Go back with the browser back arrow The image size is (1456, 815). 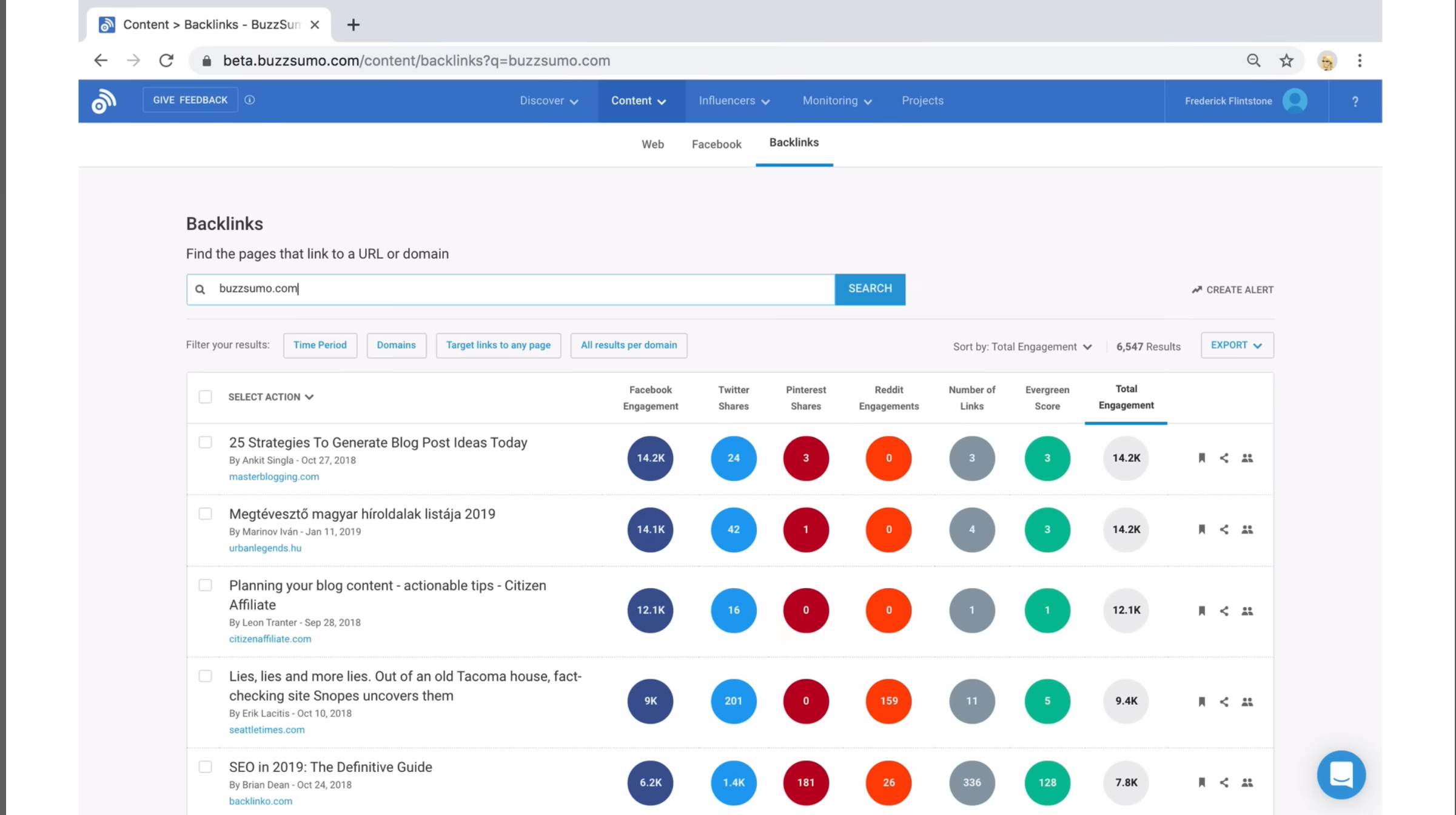(x=101, y=61)
